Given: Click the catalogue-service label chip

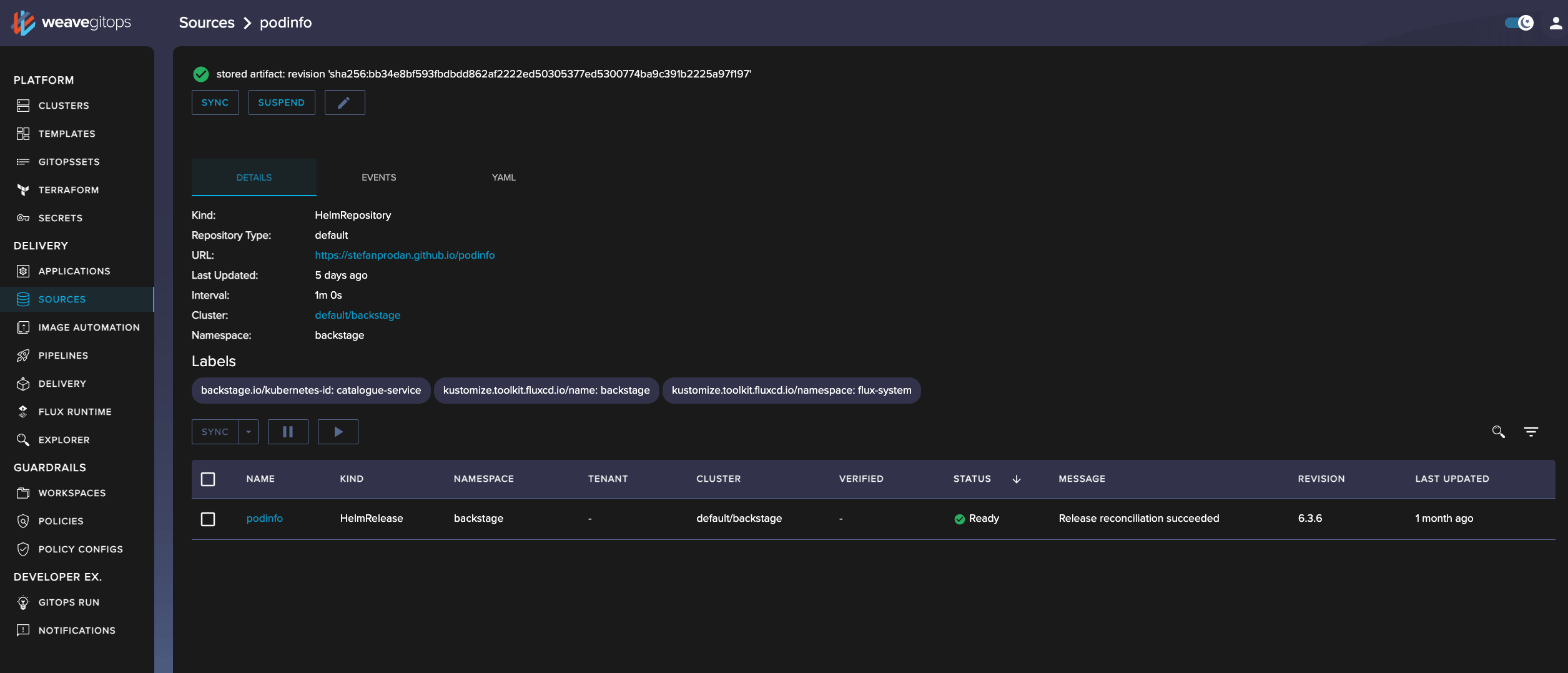Looking at the screenshot, I should pyautogui.click(x=311, y=391).
